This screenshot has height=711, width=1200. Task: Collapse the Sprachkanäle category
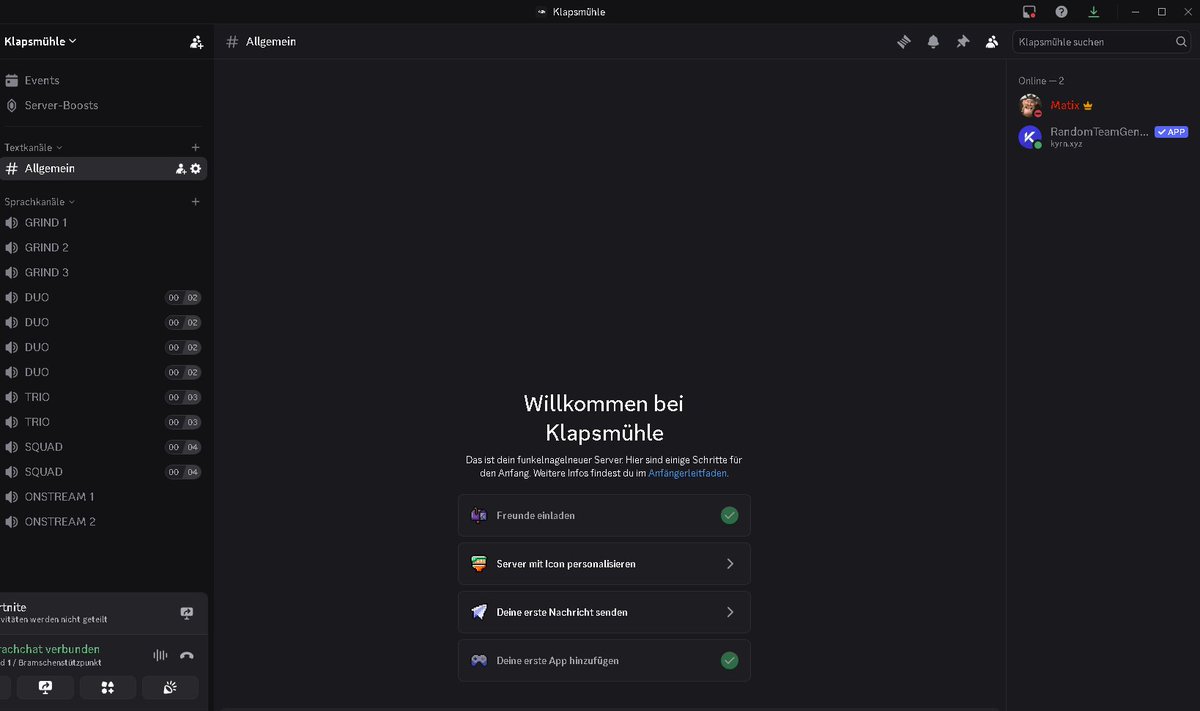coord(39,201)
